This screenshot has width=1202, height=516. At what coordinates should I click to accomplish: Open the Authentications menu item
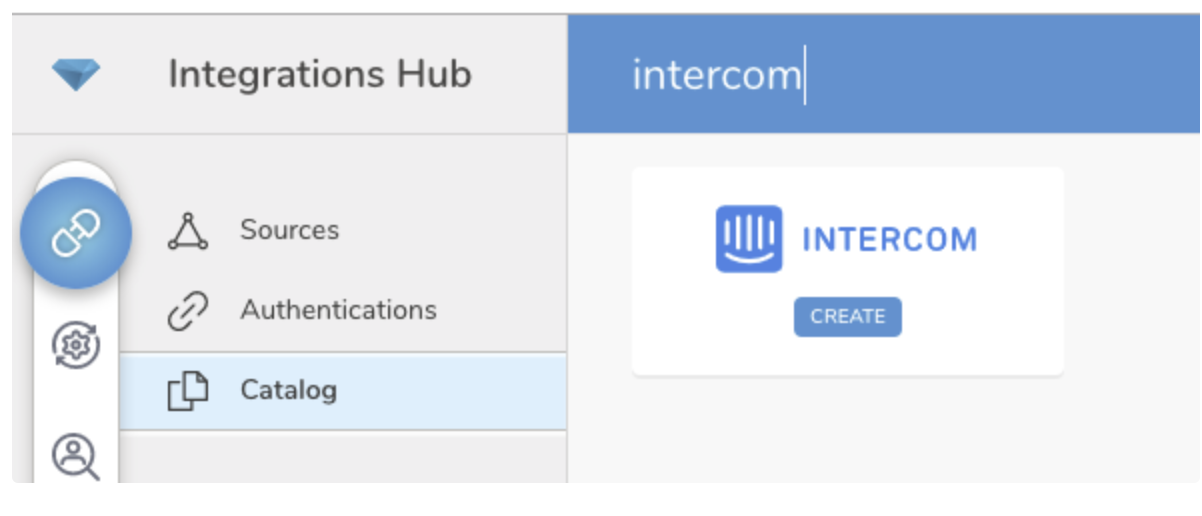(x=338, y=310)
